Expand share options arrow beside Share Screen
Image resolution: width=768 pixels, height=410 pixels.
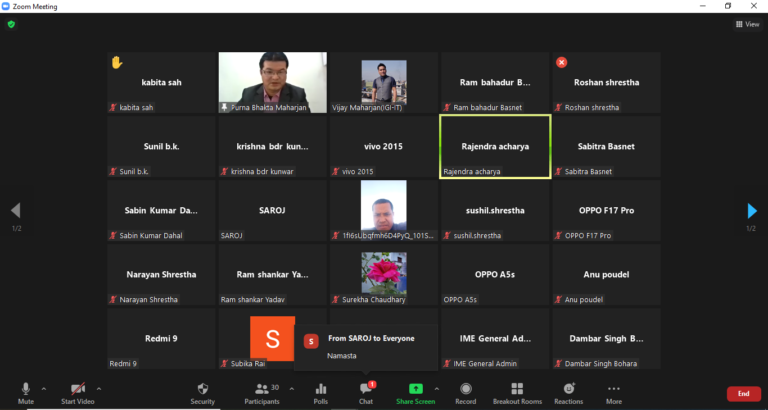tap(437, 389)
